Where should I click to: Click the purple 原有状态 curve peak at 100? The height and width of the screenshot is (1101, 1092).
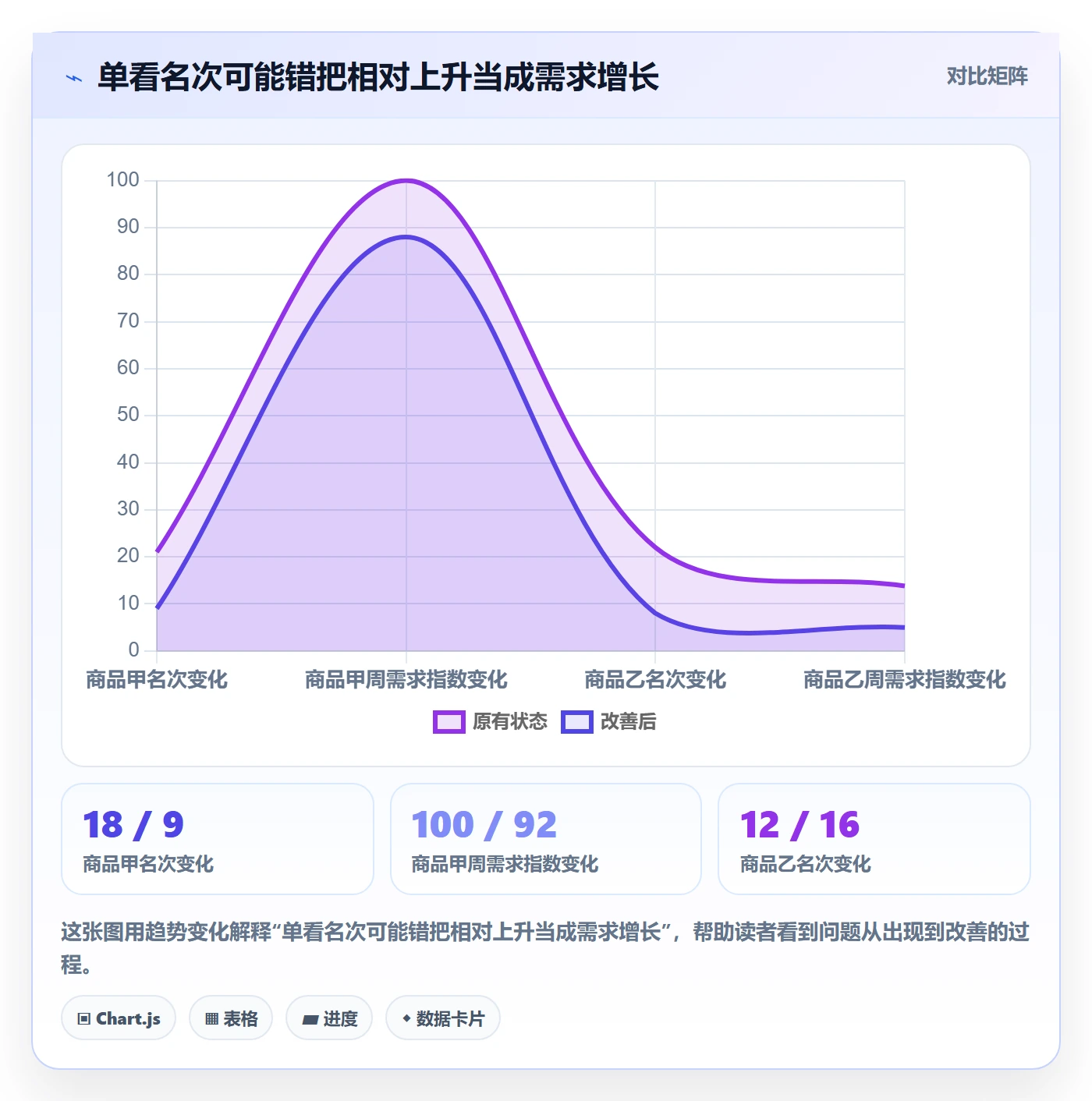point(406,181)
